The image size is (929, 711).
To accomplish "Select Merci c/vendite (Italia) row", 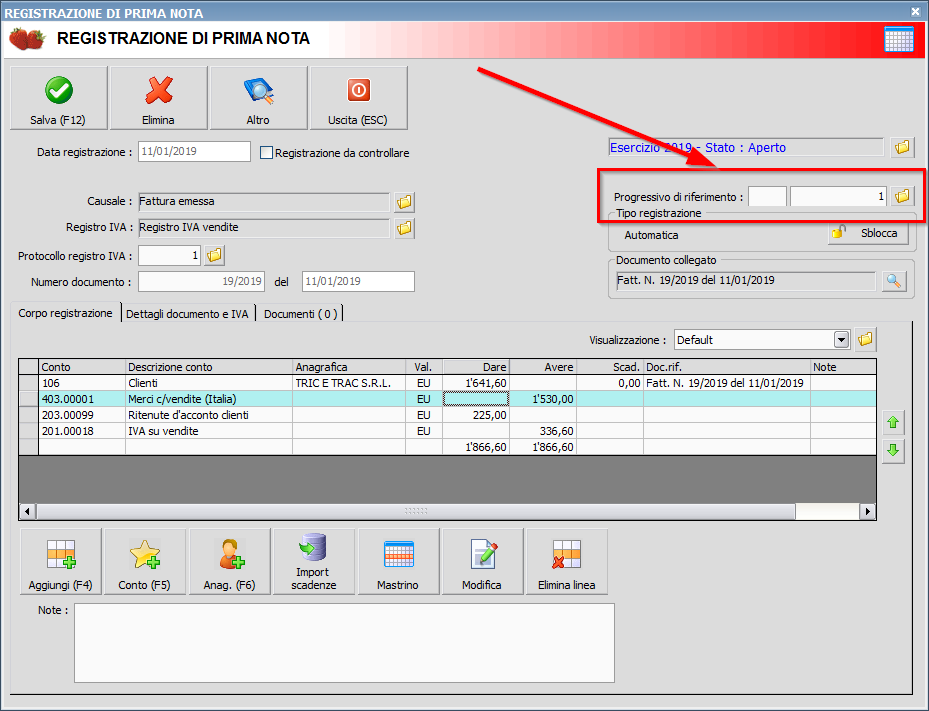I will (447, 399).
